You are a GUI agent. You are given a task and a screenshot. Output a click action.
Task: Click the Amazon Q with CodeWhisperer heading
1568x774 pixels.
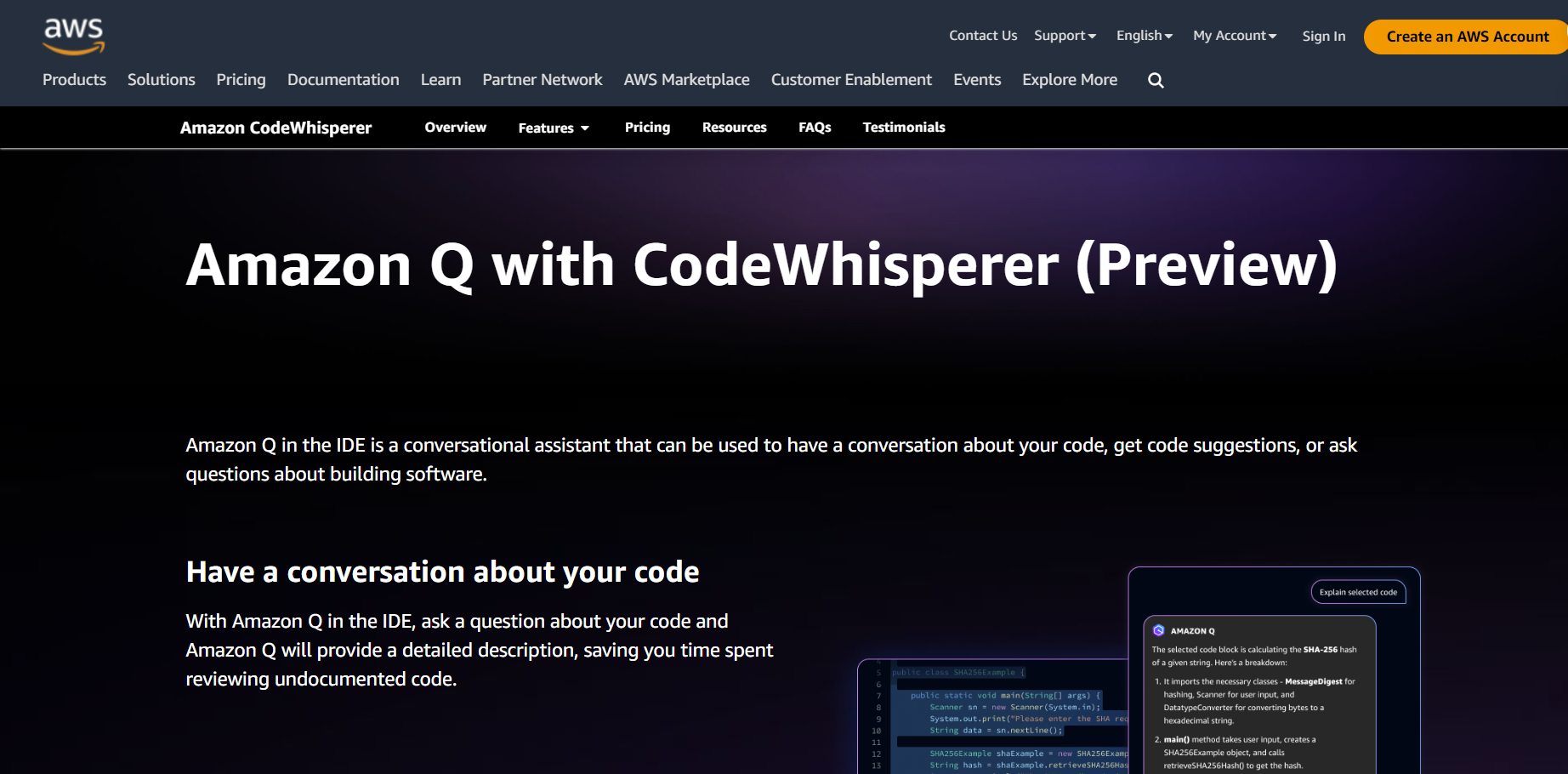762,265
